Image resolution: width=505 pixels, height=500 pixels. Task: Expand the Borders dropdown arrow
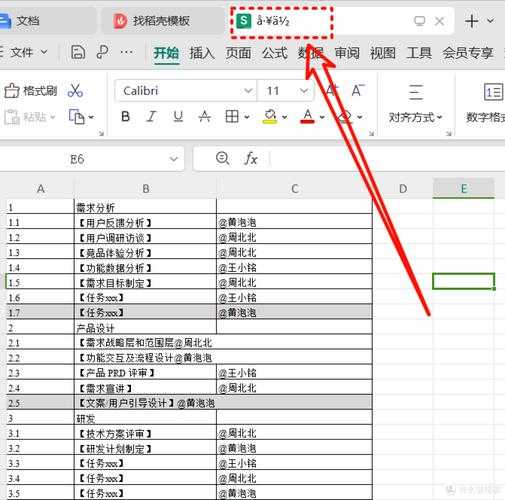point(247,117)
